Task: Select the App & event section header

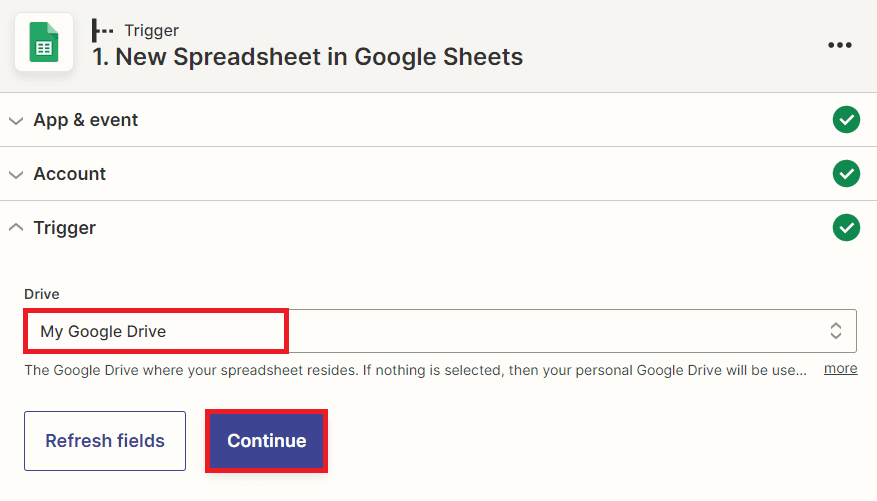Action: 86,120
